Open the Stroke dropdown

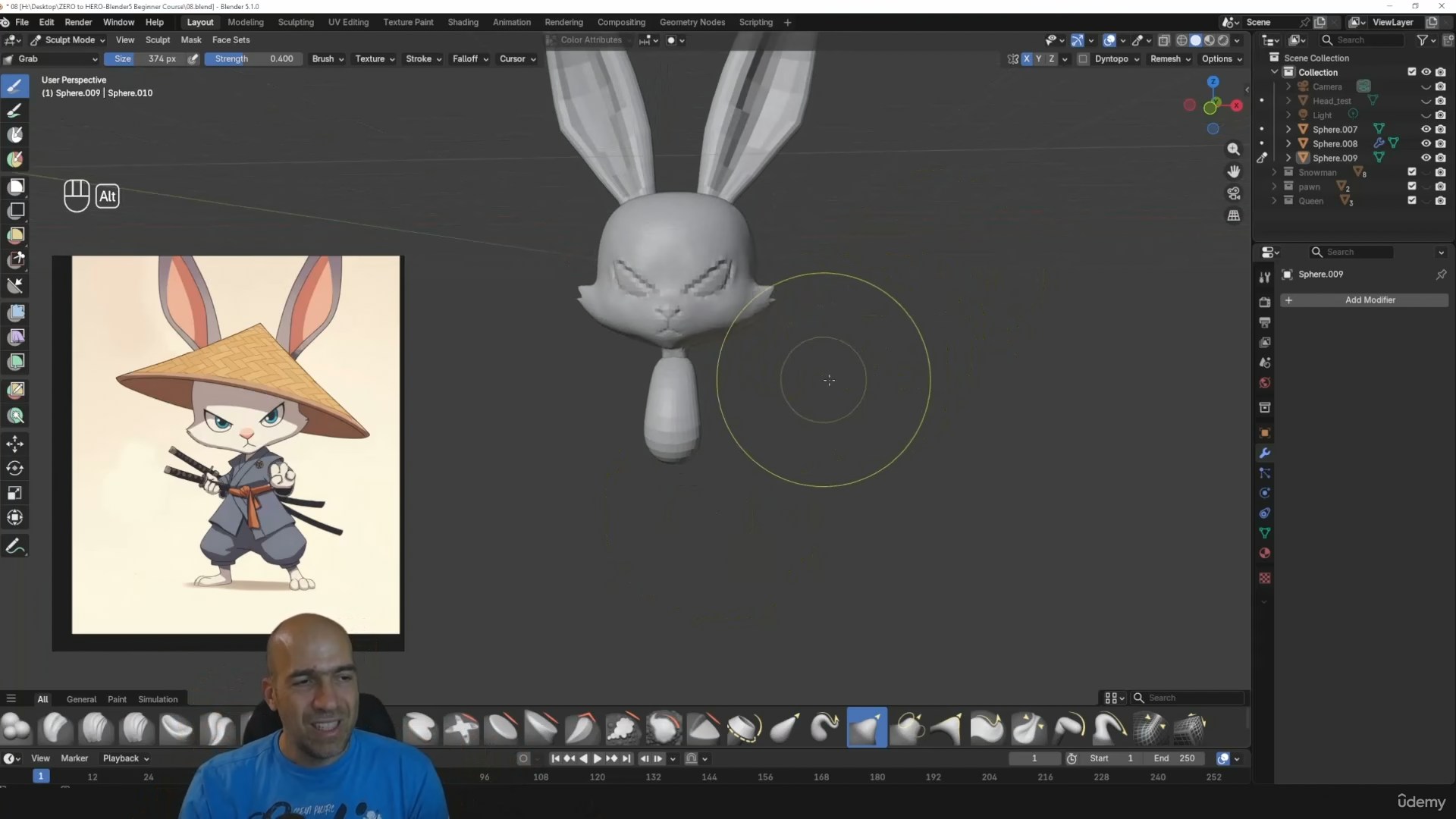pyautogui.click(x=423, y=59)
